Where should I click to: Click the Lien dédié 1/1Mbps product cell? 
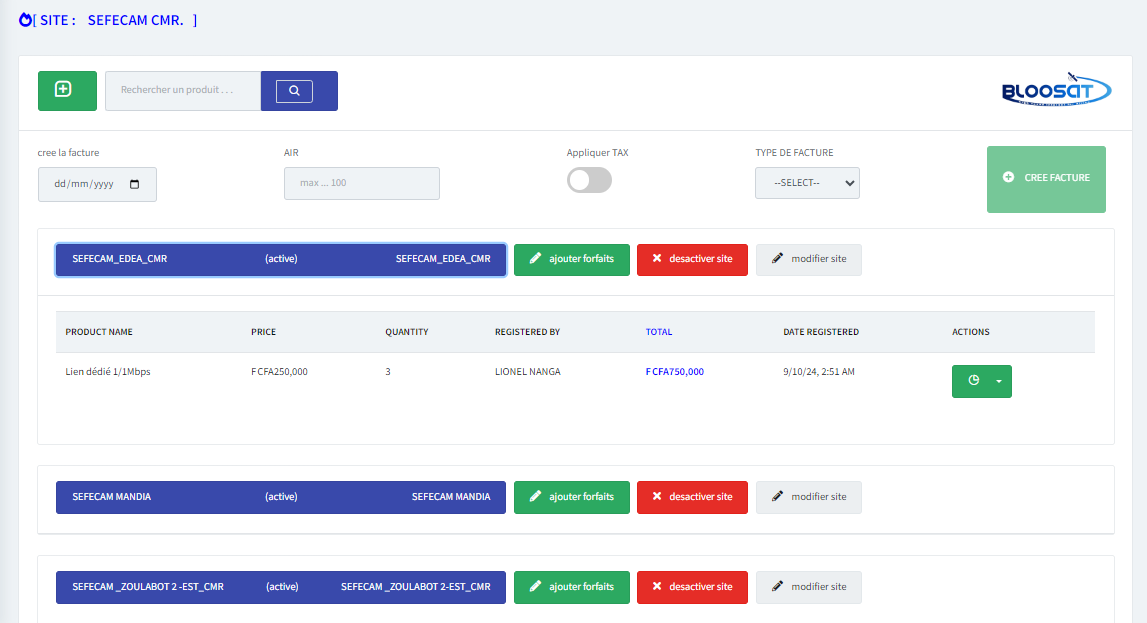pyautogui.click(x=108, y=371)
